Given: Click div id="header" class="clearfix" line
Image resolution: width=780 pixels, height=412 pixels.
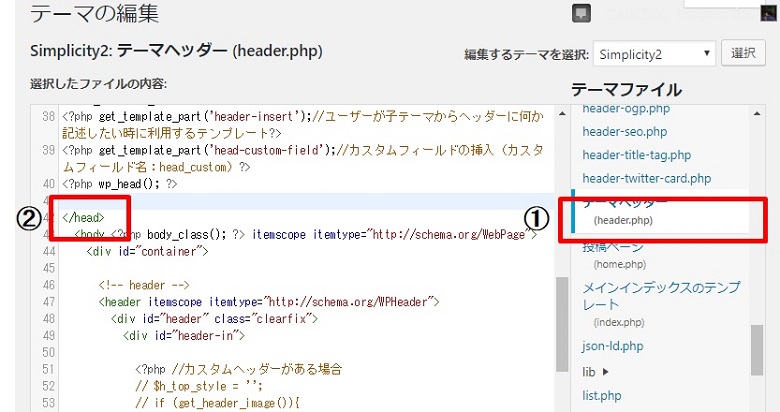Looking at the screenshot, I should pos(214,318).
